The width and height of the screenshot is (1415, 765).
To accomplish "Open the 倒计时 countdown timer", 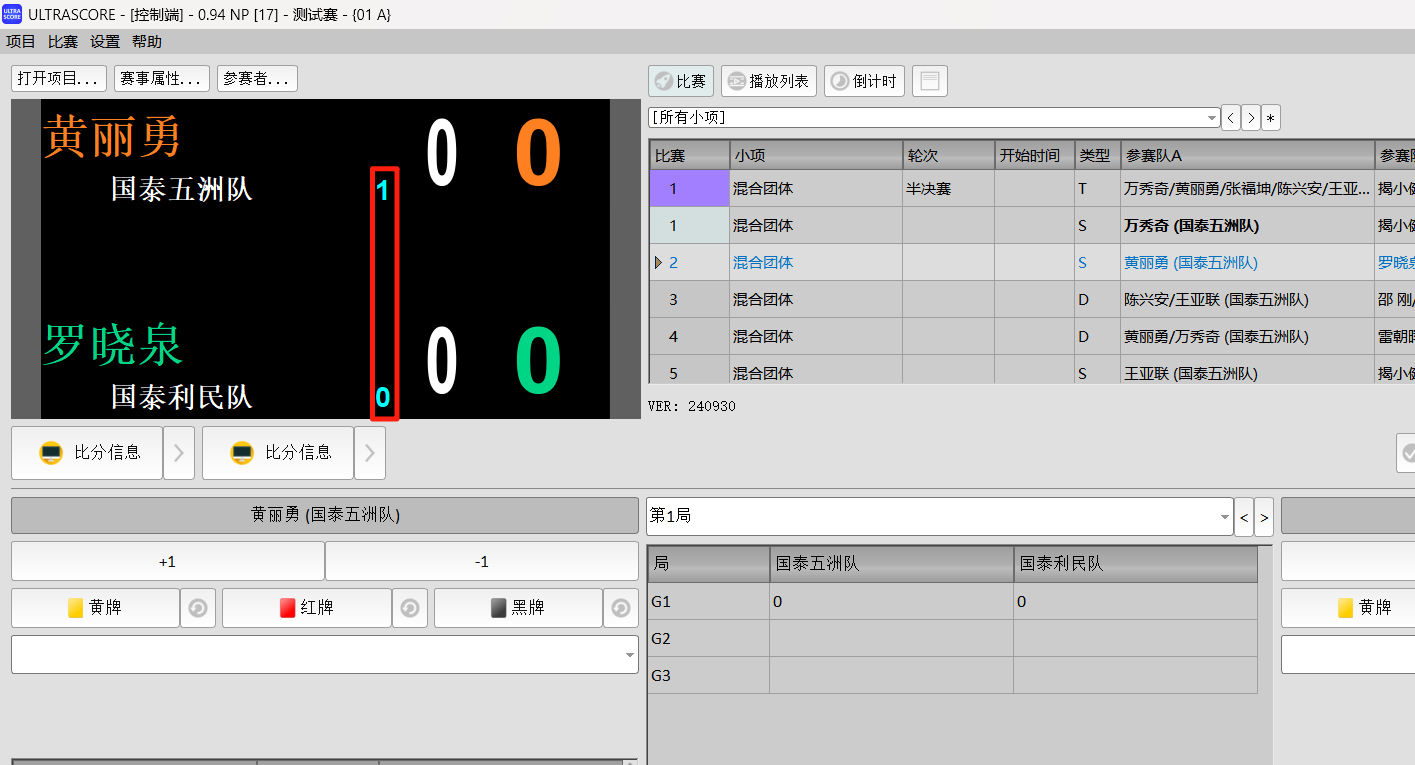I will coord(864,81).
